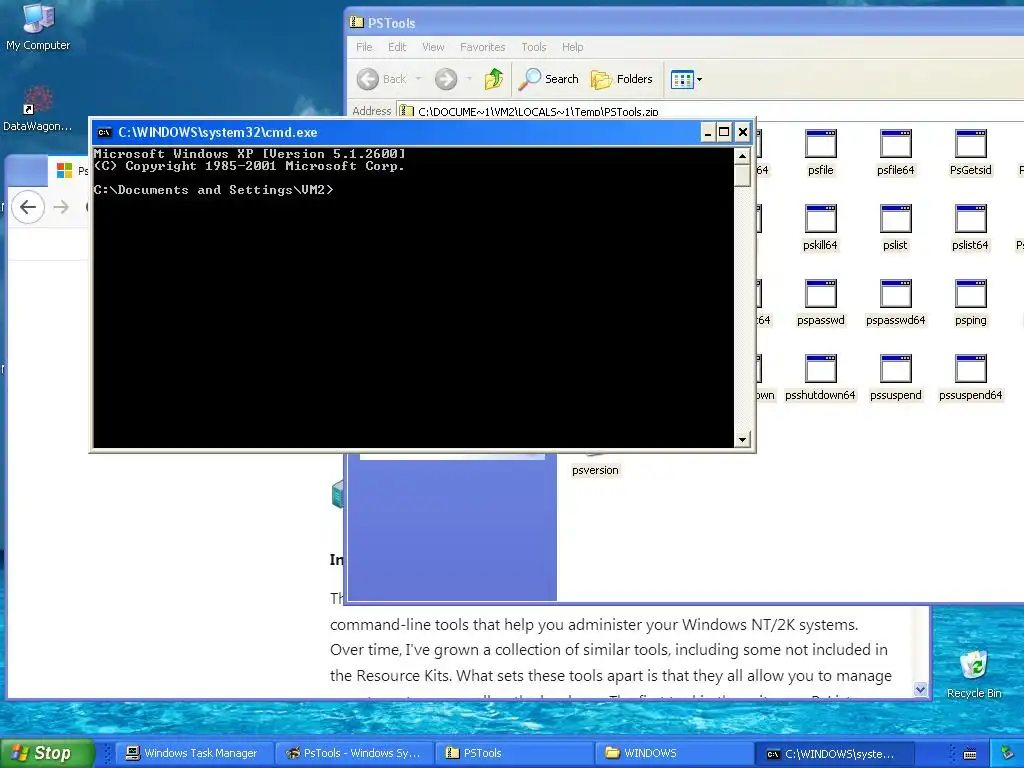Open the Help menu in PSTools

573,47
